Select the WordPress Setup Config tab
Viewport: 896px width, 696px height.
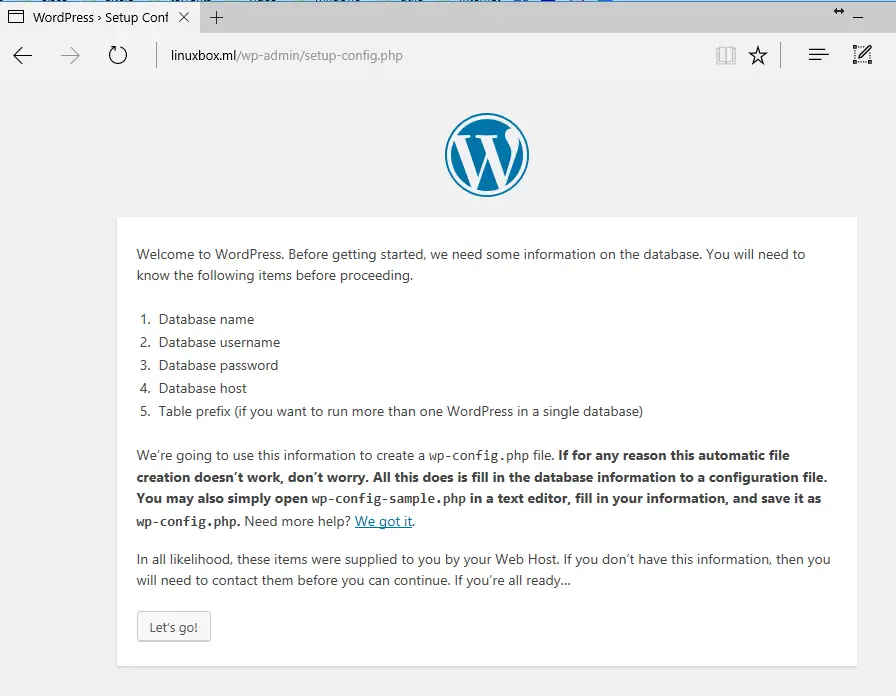[100, 17]
